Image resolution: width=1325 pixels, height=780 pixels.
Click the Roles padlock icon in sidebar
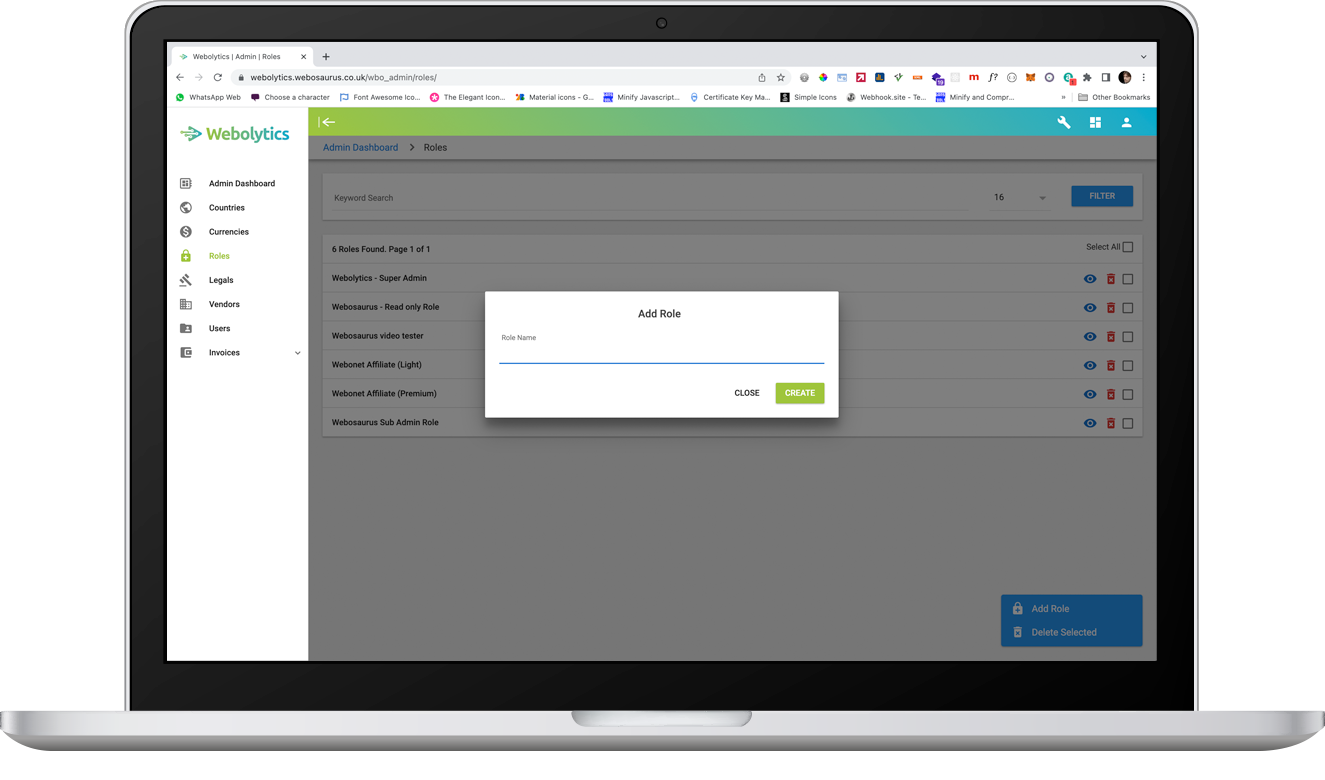pos(185,256)
